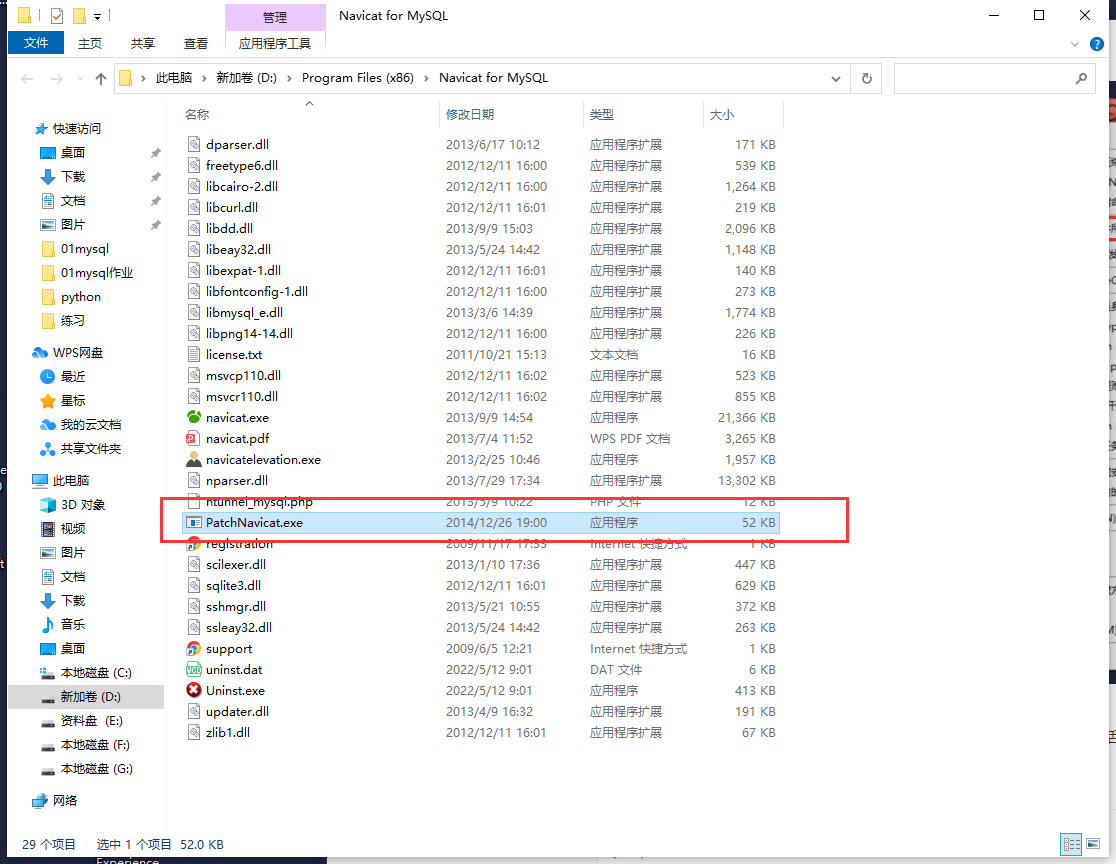Select 快速访问 in navigation pane
Viewport: 1116px width, 864px height.
click(x=68, y=129)
